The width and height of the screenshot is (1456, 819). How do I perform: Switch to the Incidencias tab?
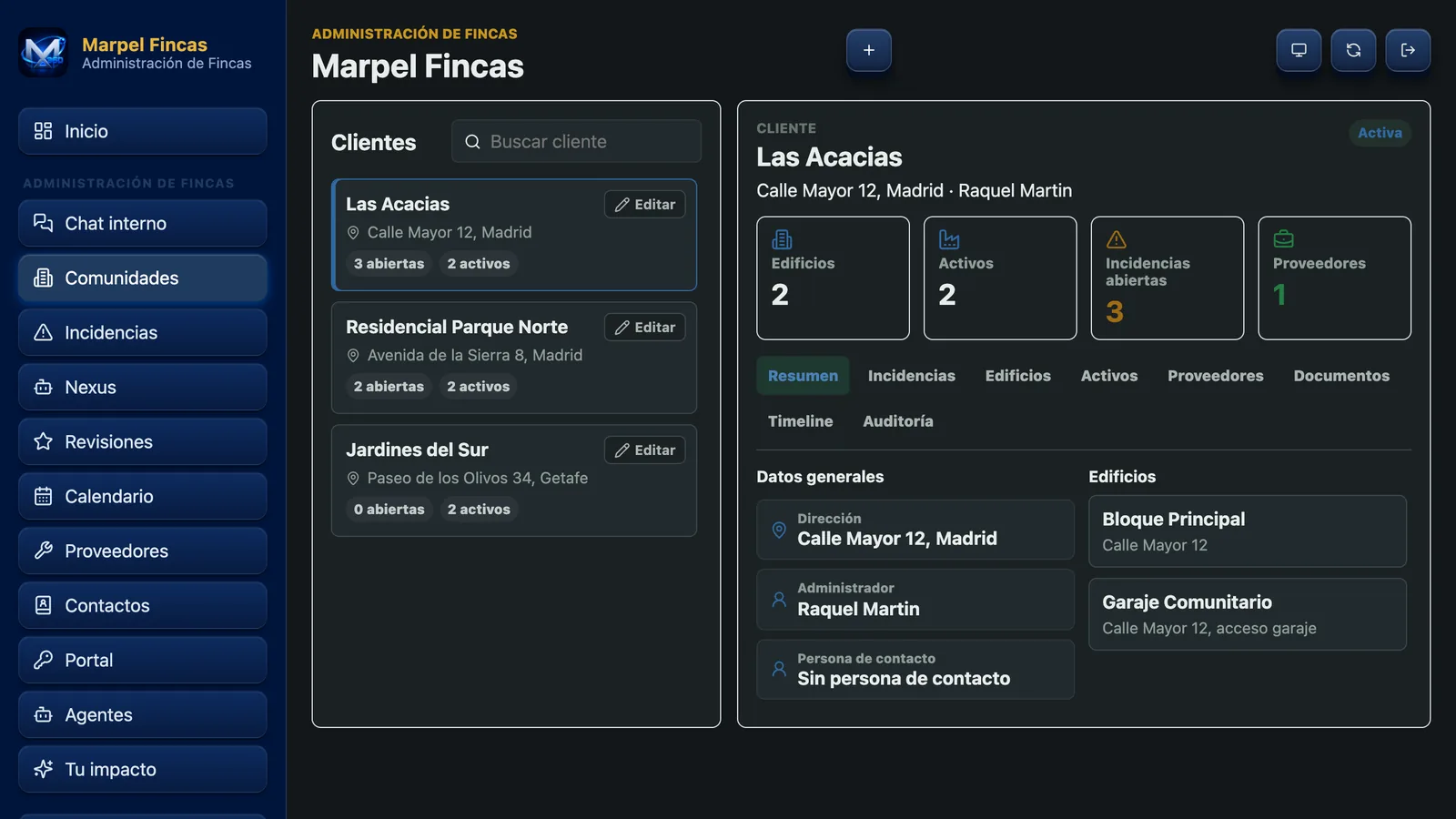tap(911, 376)
